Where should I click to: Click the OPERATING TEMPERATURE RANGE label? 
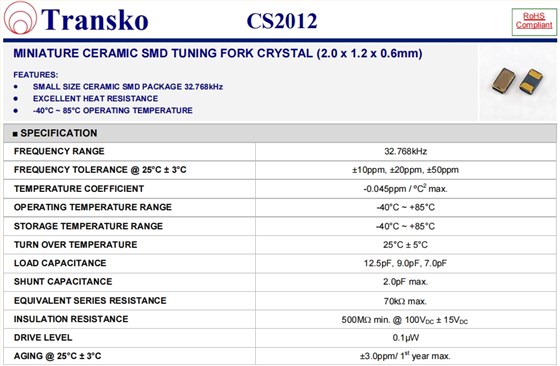pyautogui.click(x=93, y=207)
